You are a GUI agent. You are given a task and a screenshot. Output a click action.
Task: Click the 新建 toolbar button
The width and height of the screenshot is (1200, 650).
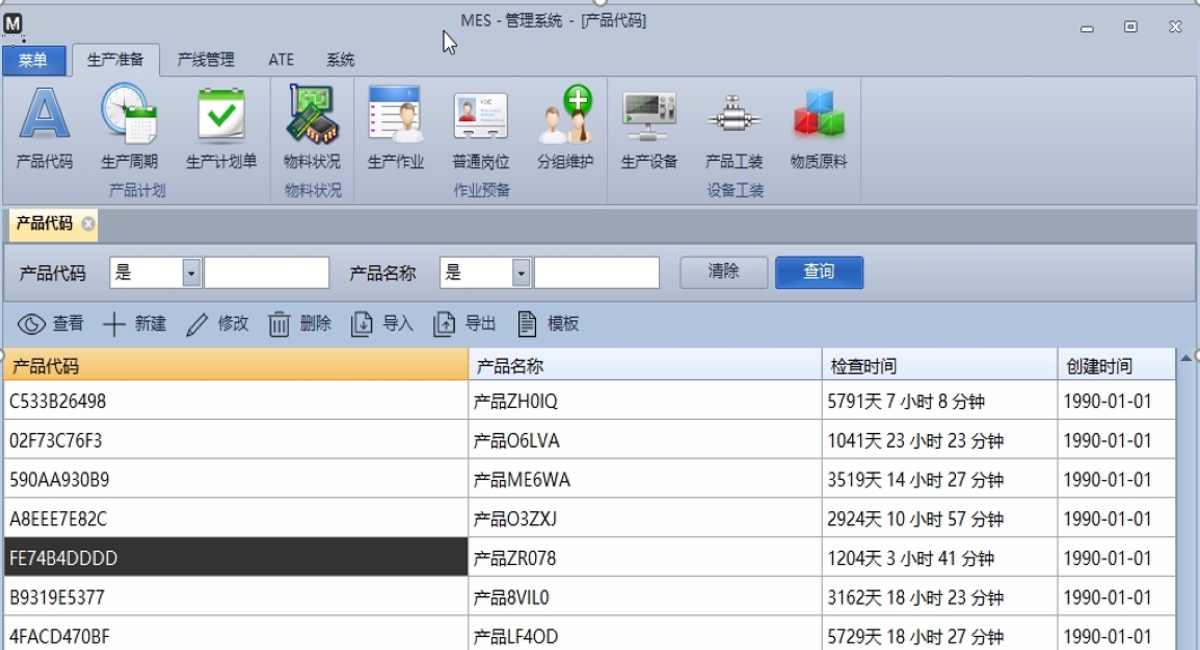pyautogui.click(x=135, y=324)
